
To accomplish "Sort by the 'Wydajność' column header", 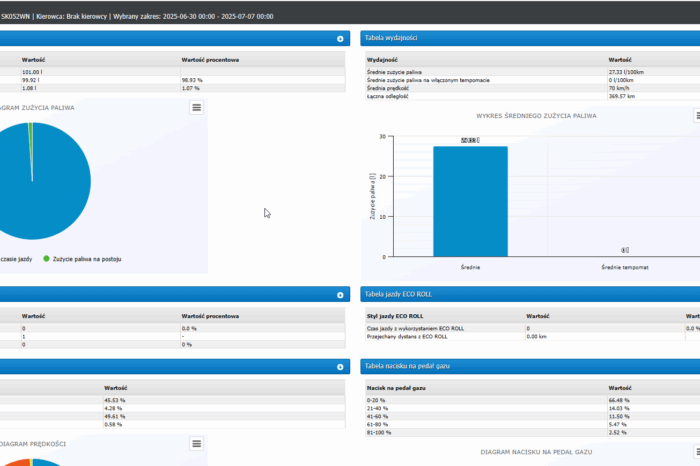I will pyautogui.click(x=387, y=60).
